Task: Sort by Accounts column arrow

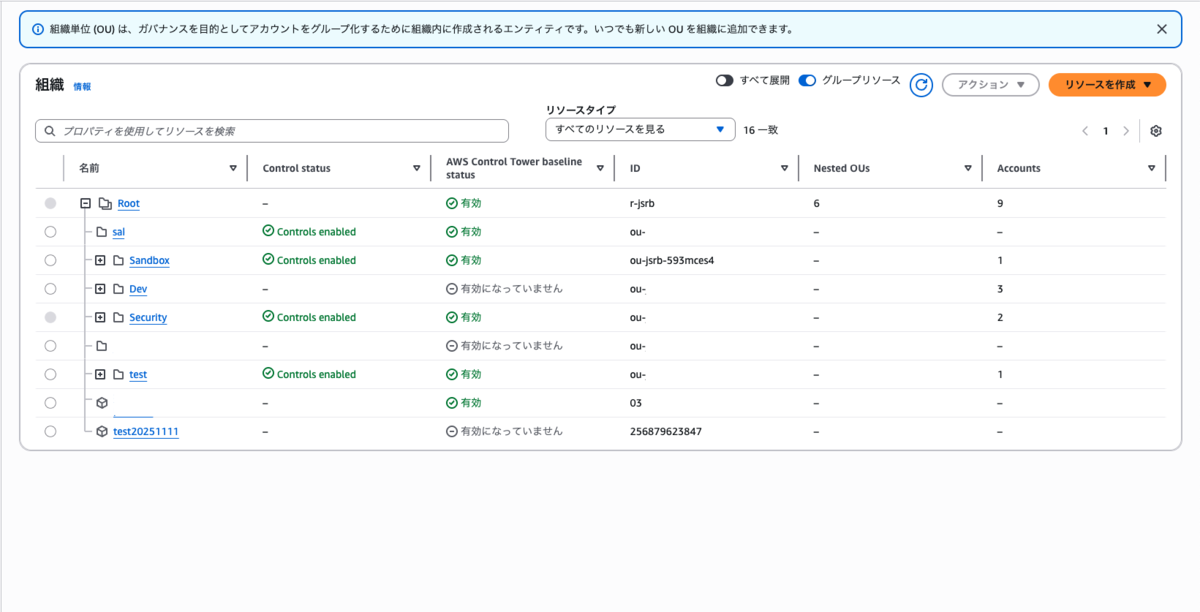Action: click(1152, 168)
